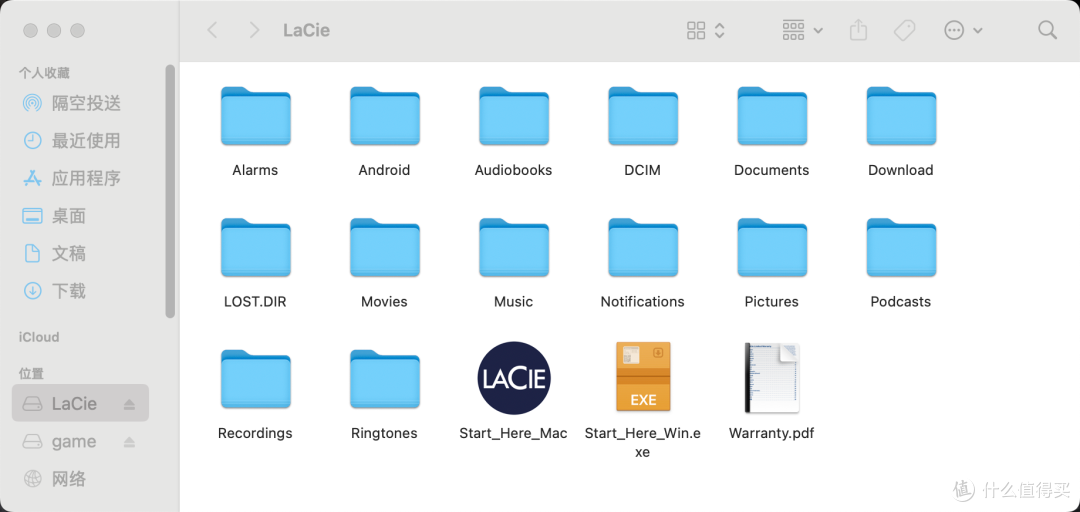
Task: Click the Share toolbar button
Action: coord(858,30)
